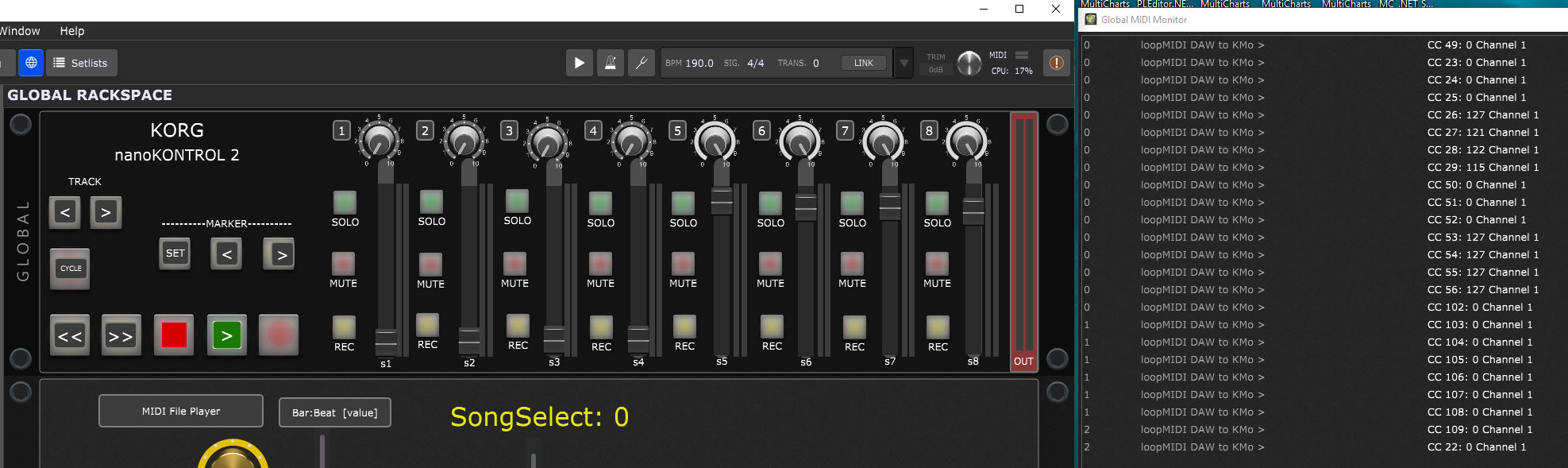Click the MIDI File Player button
This screenshot has width=1568, height=468.
(x=181, y=411)
